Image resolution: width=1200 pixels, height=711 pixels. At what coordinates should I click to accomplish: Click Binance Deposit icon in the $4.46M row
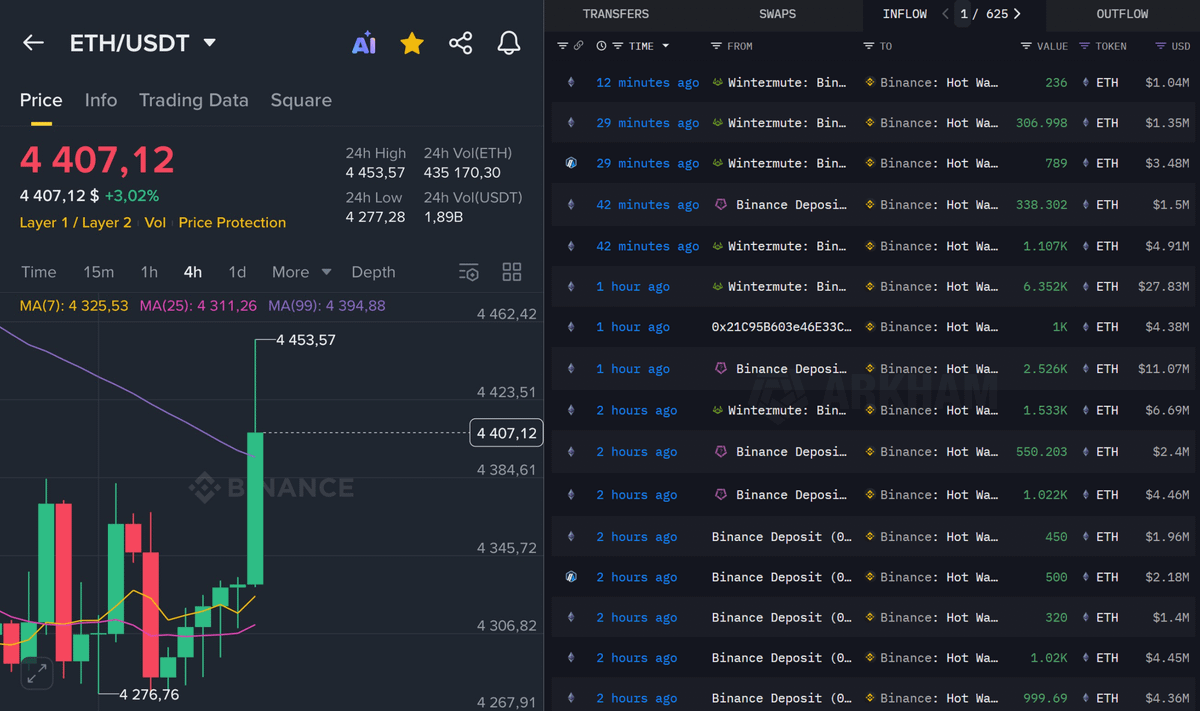point(719,495)
